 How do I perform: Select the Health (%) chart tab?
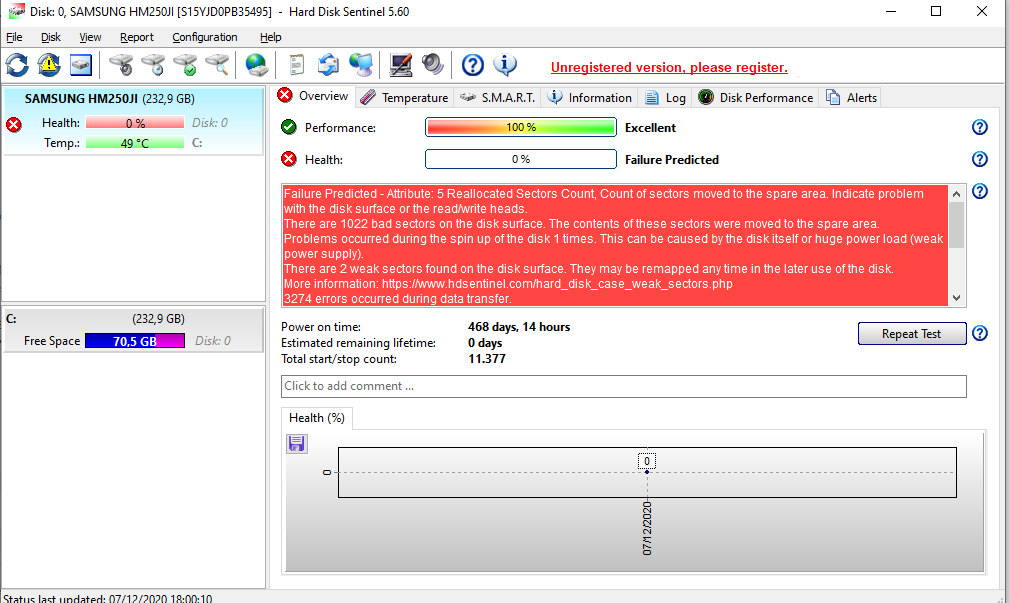point(317,418)
